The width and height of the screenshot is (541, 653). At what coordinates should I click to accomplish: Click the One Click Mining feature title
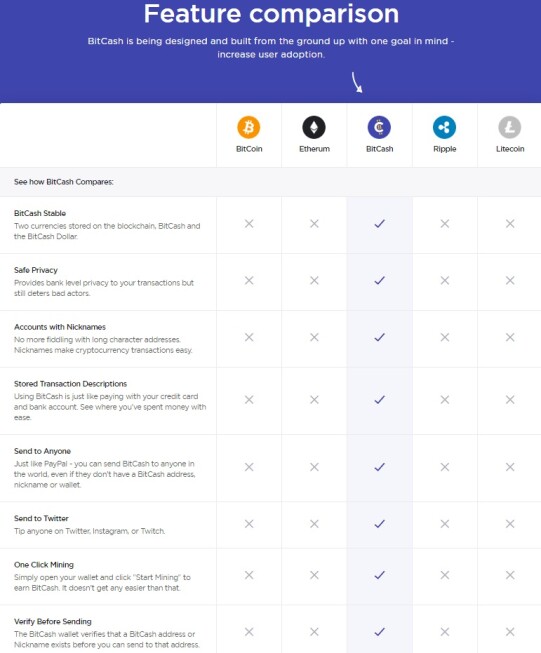pos(44,565)
